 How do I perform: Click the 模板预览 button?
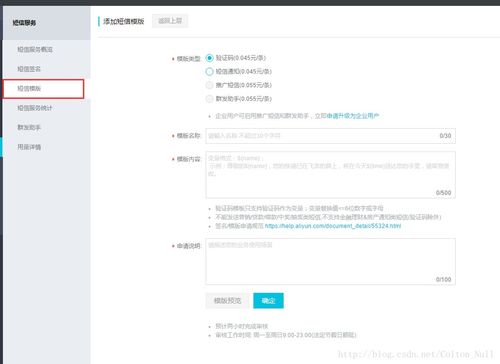(x=227, y=301)
